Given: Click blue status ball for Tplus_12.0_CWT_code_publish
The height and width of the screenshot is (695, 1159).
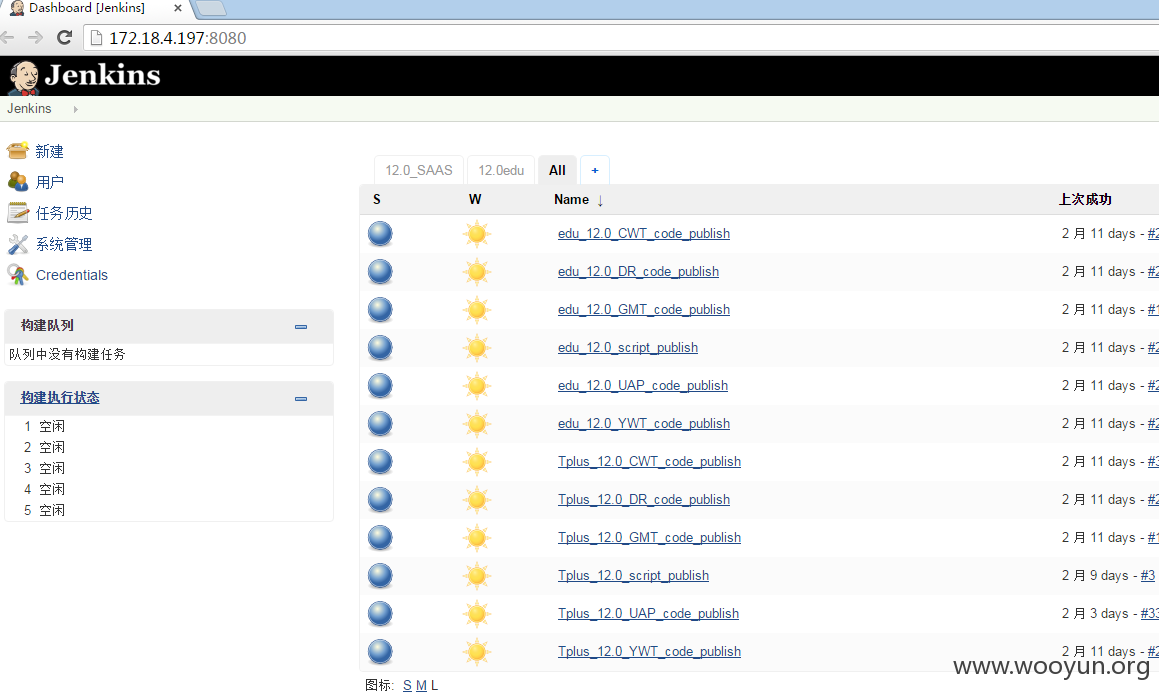Looking at the screenshot, I should click(x=380, y=461).
